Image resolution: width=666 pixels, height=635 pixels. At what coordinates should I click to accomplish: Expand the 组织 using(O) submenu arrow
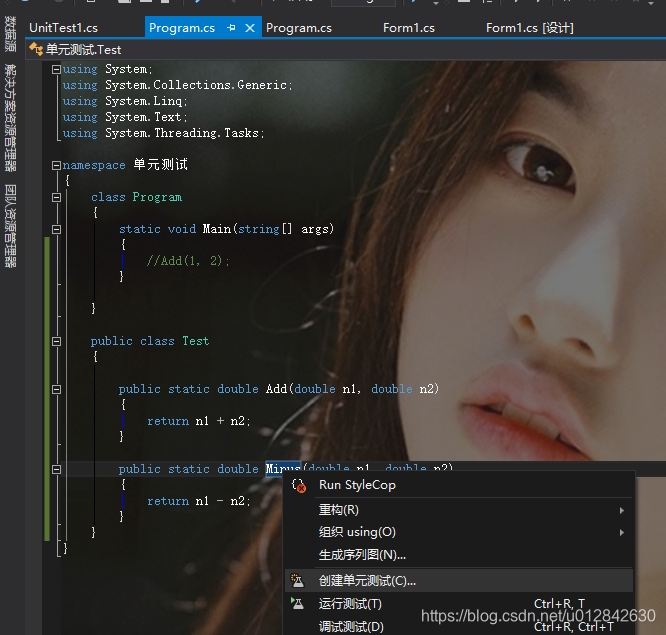click(622, 532)
